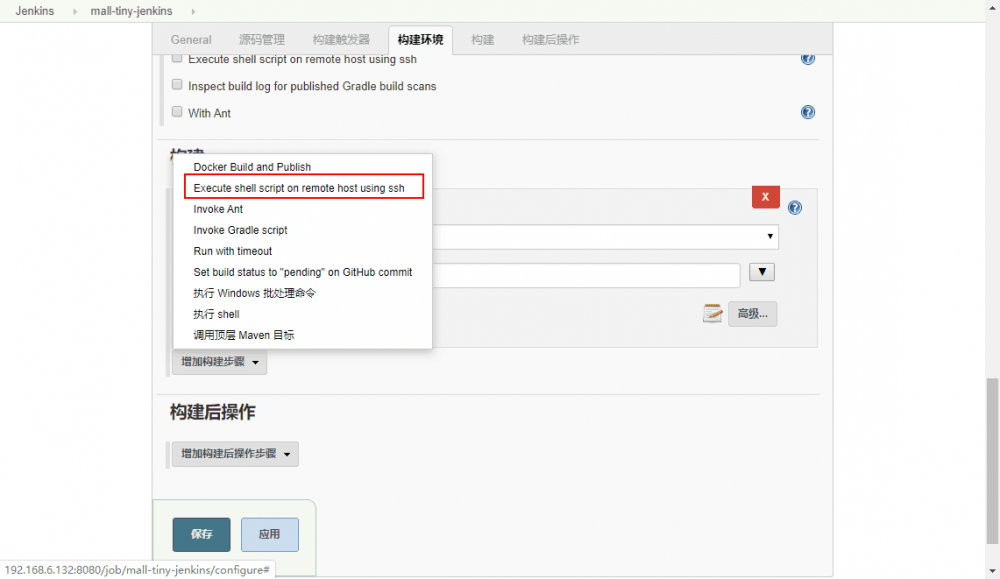Click the help icon beside "With Ant"
The image size is (1000, 579).
807,112
